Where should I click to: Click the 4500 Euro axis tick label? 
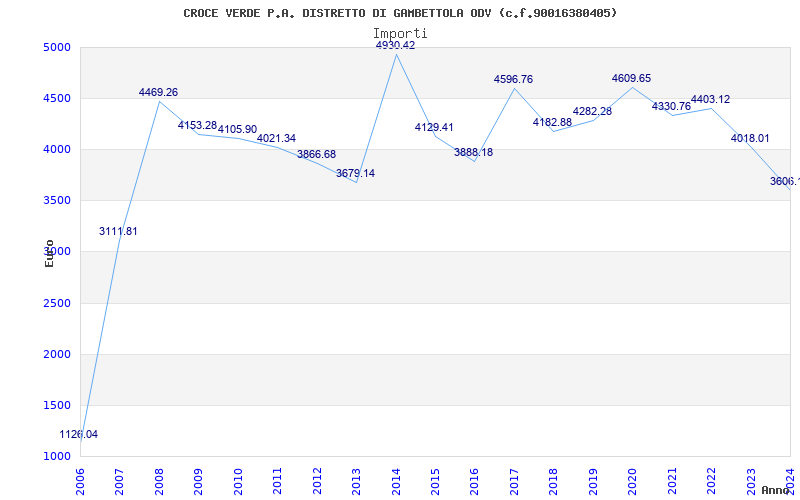(x=57, y=98)
